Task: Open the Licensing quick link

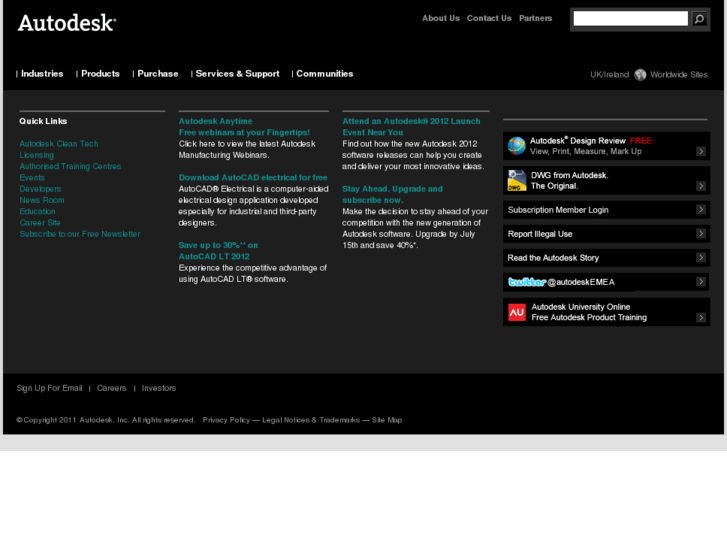Action: (37, 155)
